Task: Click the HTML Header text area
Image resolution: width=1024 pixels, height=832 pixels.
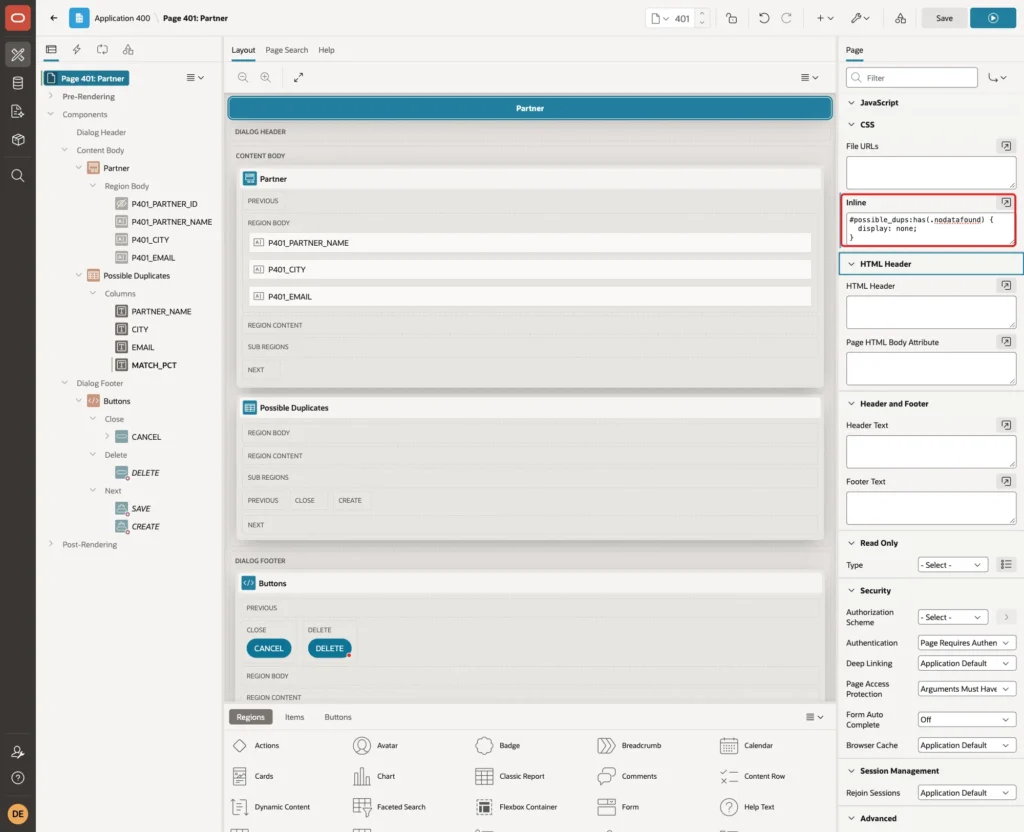Action: (931, 312)
